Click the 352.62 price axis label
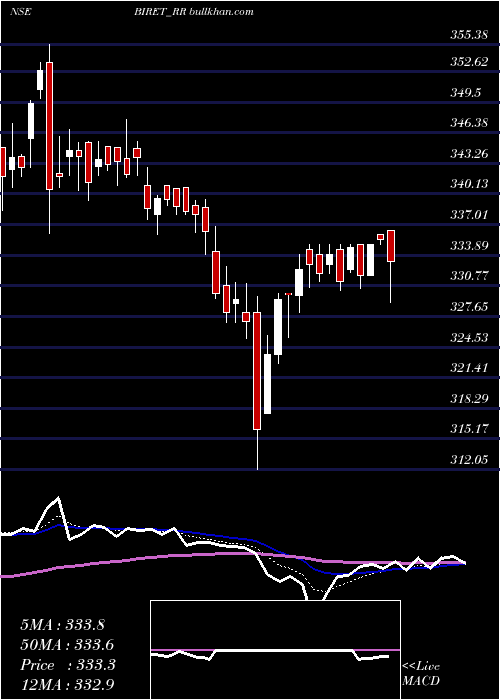This screenshot has width=500, height=700. click(468, 62)
